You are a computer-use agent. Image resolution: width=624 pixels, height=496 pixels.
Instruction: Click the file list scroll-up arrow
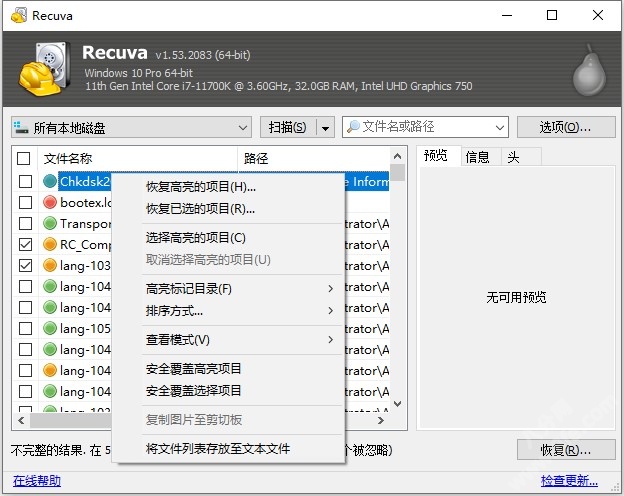pyautogui.click(x=397, y=156)
